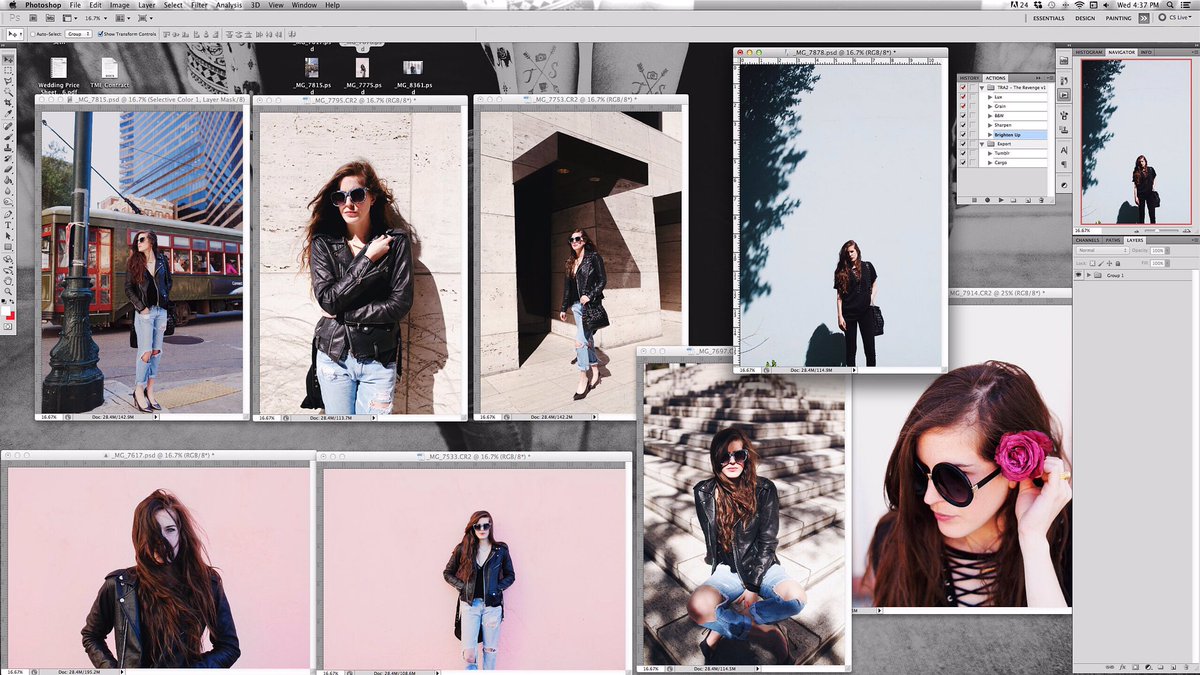Image resolution: width=1200 pixels, height=675 pixels.
Task: Select the Hand tool
Action: pos(8,281)
